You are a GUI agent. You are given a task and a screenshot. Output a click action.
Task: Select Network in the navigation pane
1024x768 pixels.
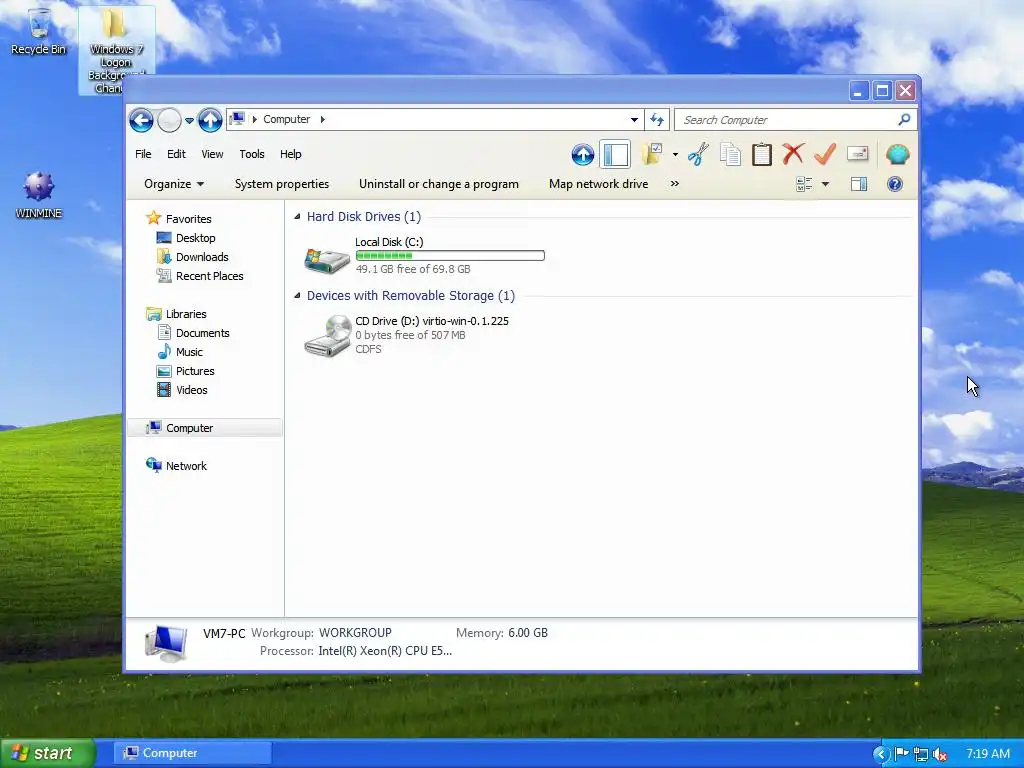186,466
